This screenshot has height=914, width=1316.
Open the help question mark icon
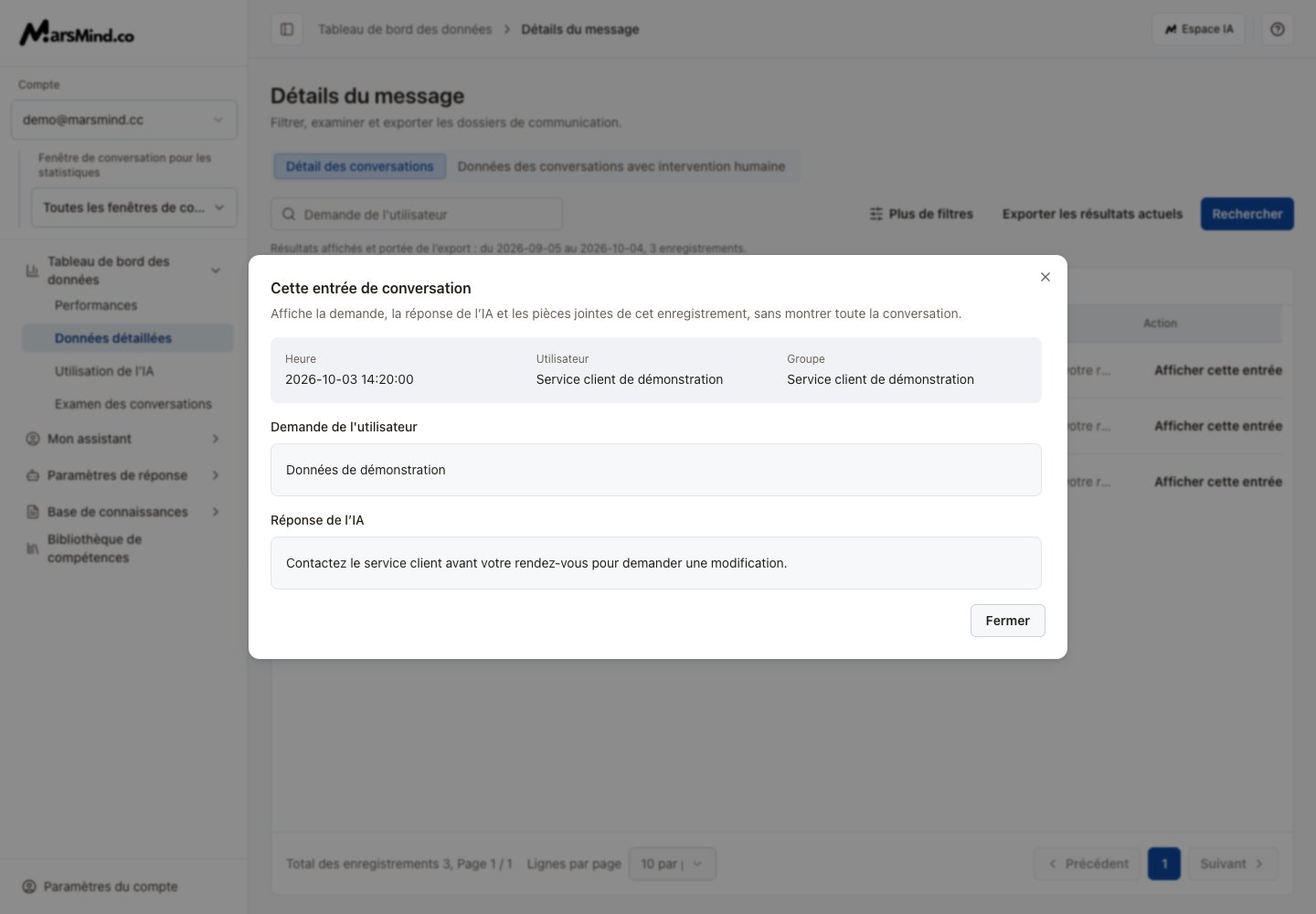coord(1278,29)
